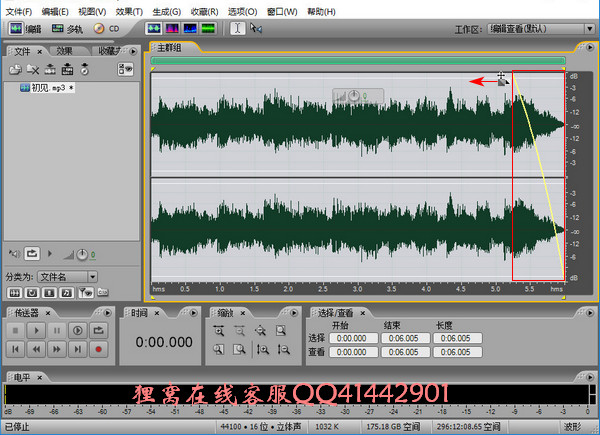This screenshot has width=600, height=435.
Task: Go to end with transport button
Action: [78, 349]
